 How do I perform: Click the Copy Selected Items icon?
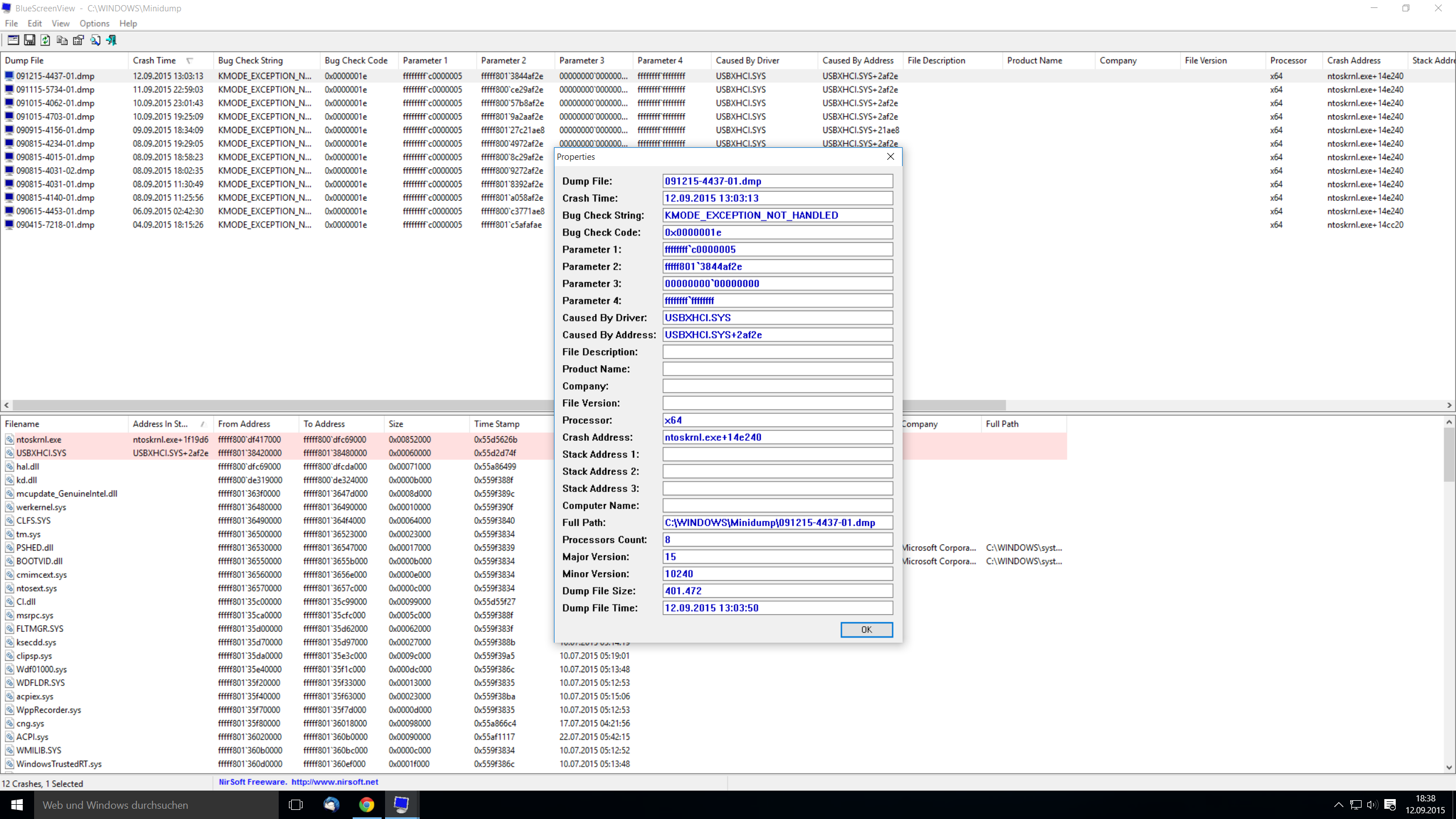(x=62, y=40)
